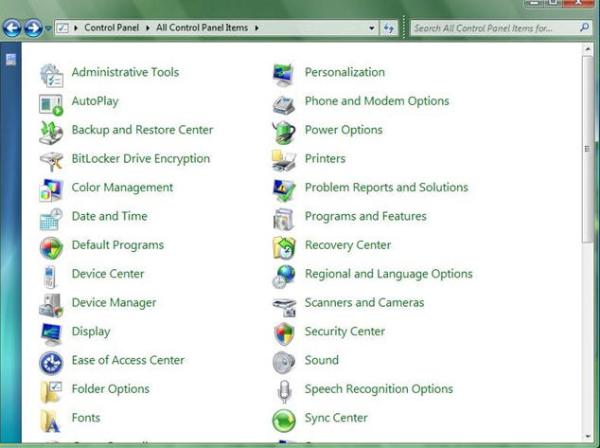Open the Sync Center link
The width and height of the screenshot is (600, 448).
336,418
